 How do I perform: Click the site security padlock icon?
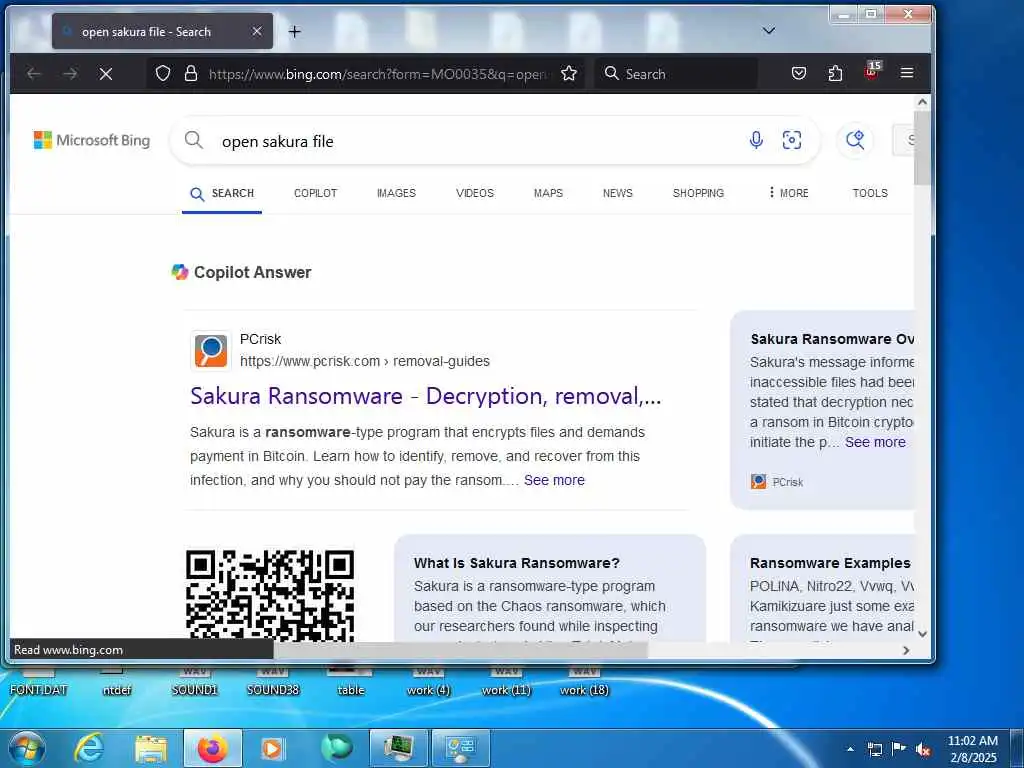(x=191, y=74)
